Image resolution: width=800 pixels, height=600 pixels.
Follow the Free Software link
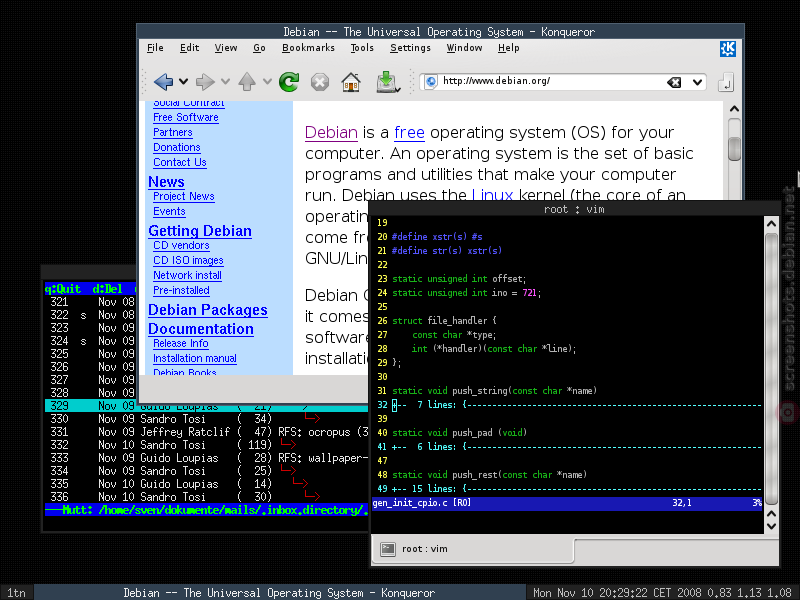186,117
